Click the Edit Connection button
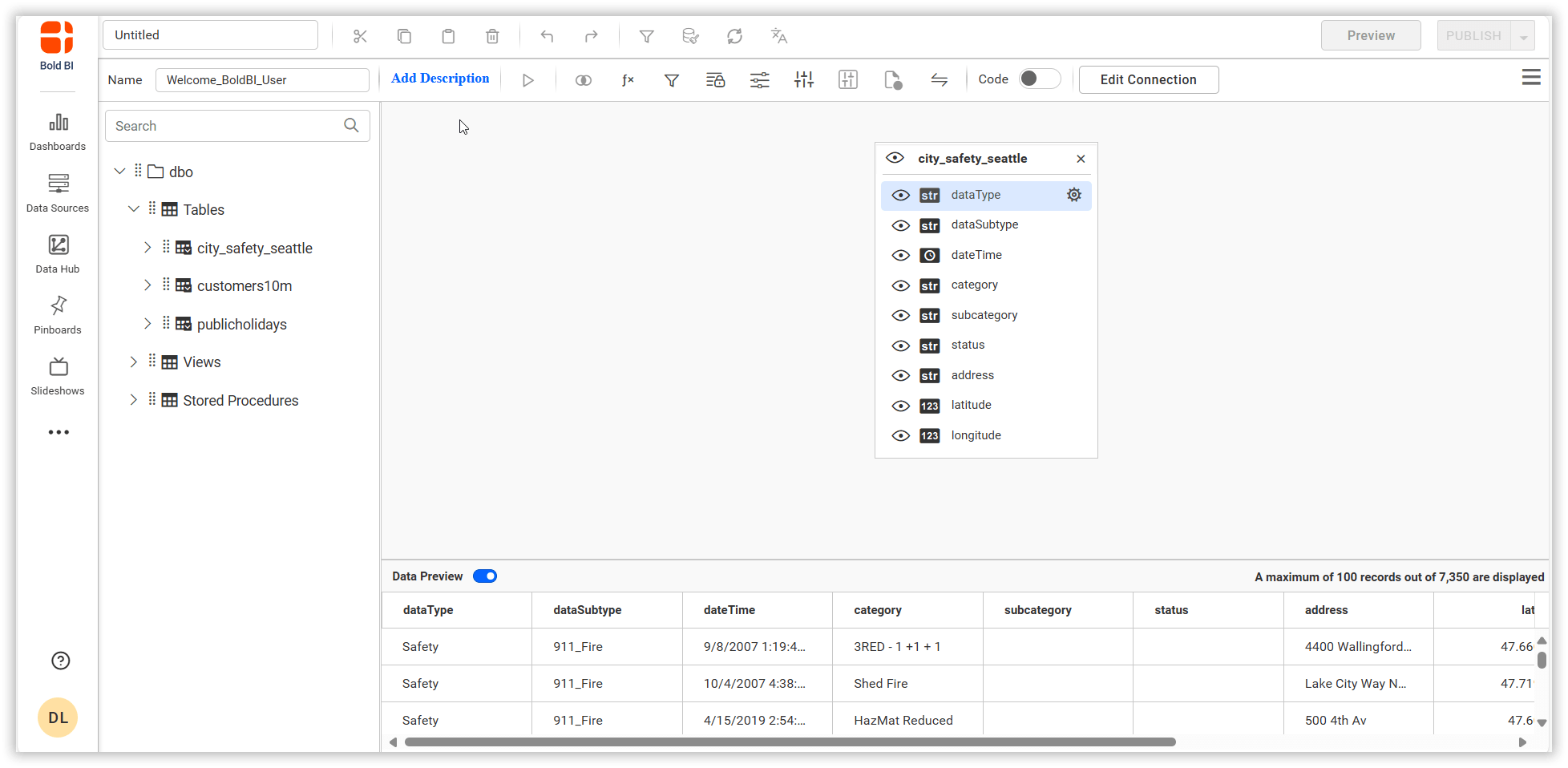Viewport: 1568px width, 768px height. point(1149,79)
